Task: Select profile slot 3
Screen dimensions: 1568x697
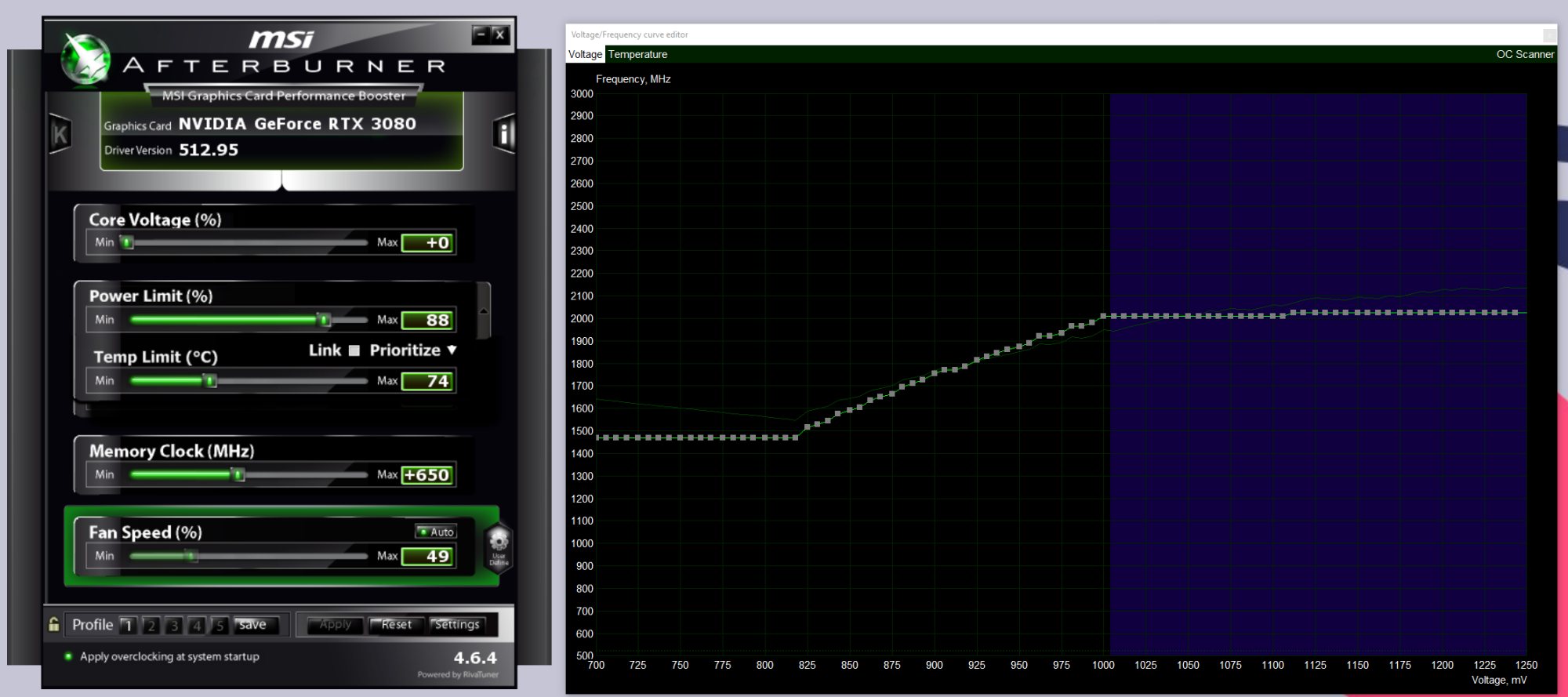Action: coord(174,626)
